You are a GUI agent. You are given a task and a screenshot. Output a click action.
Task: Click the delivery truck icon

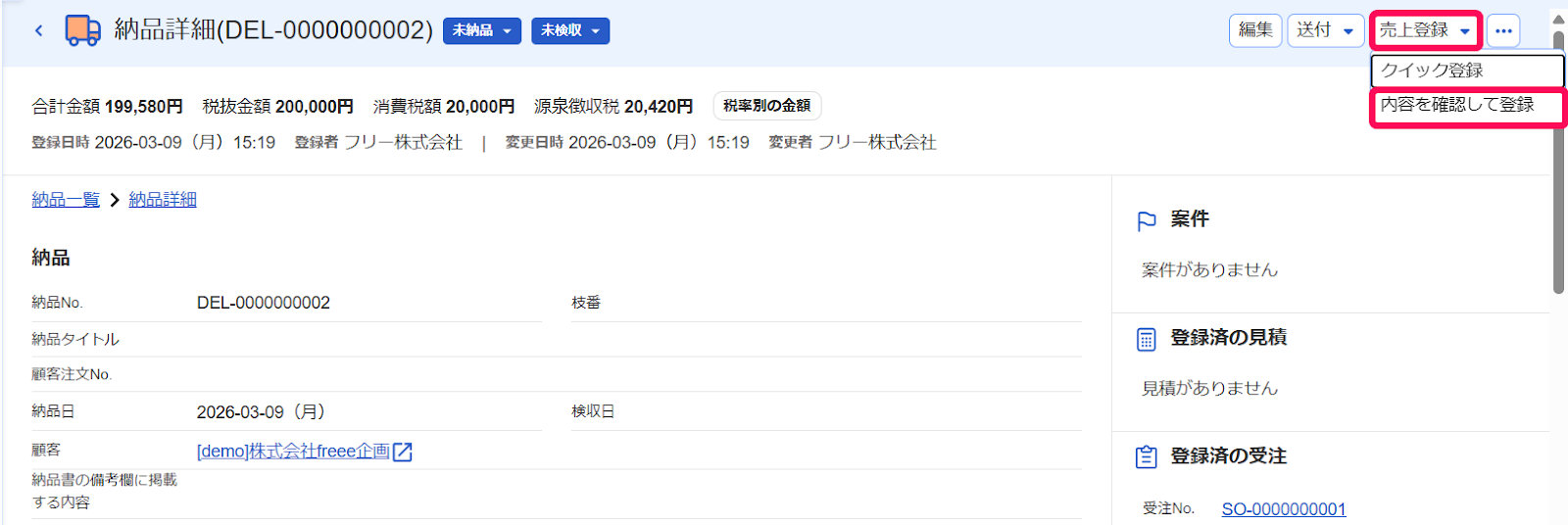[x=82, y=30]
